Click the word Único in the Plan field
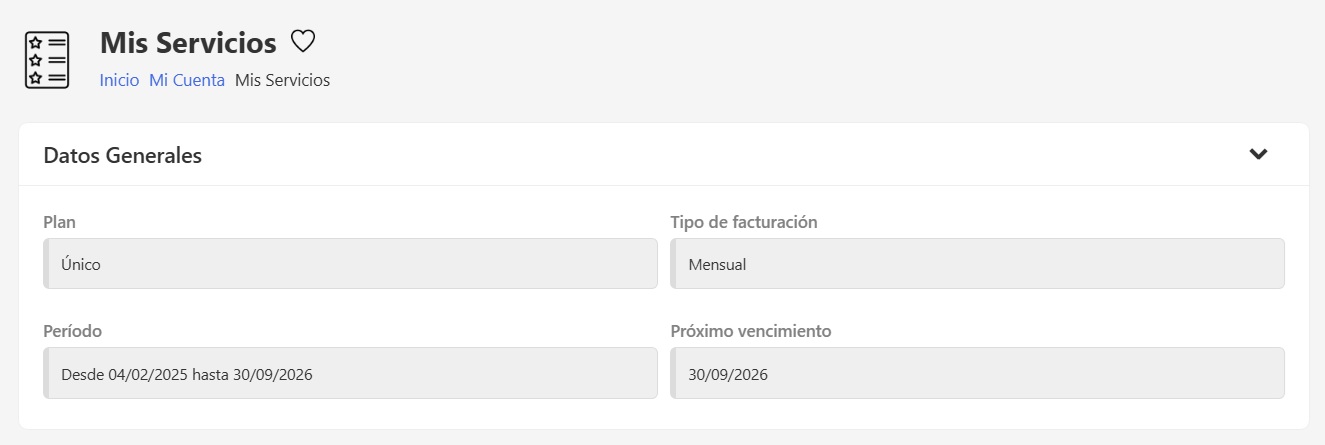The height and width of the screenshot is (445, 1325). click(81, 265)
